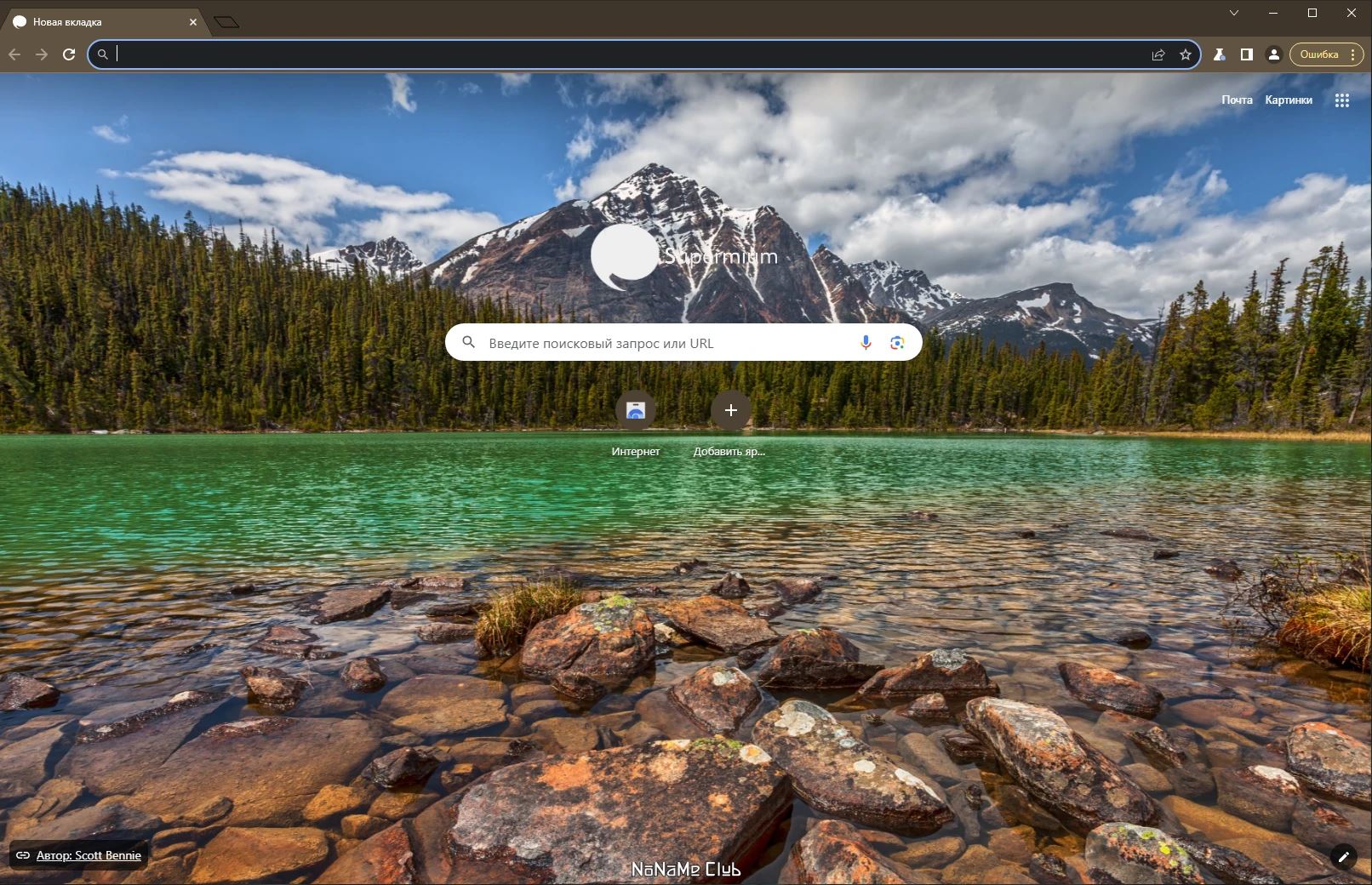Select the voice search microphone icon

click(866, 342)
